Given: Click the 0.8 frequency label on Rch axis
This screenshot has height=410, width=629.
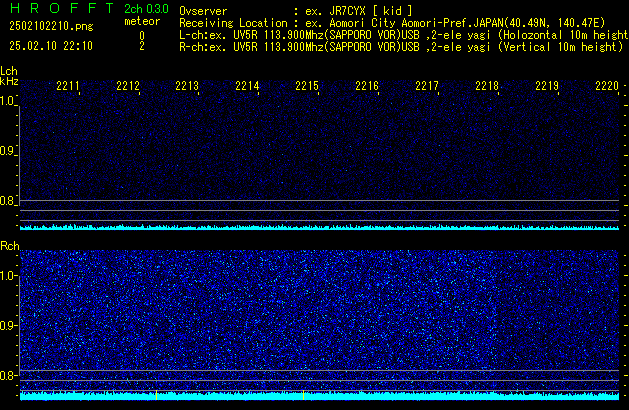Looking at the screenshot, I should (x=7, y=375).
